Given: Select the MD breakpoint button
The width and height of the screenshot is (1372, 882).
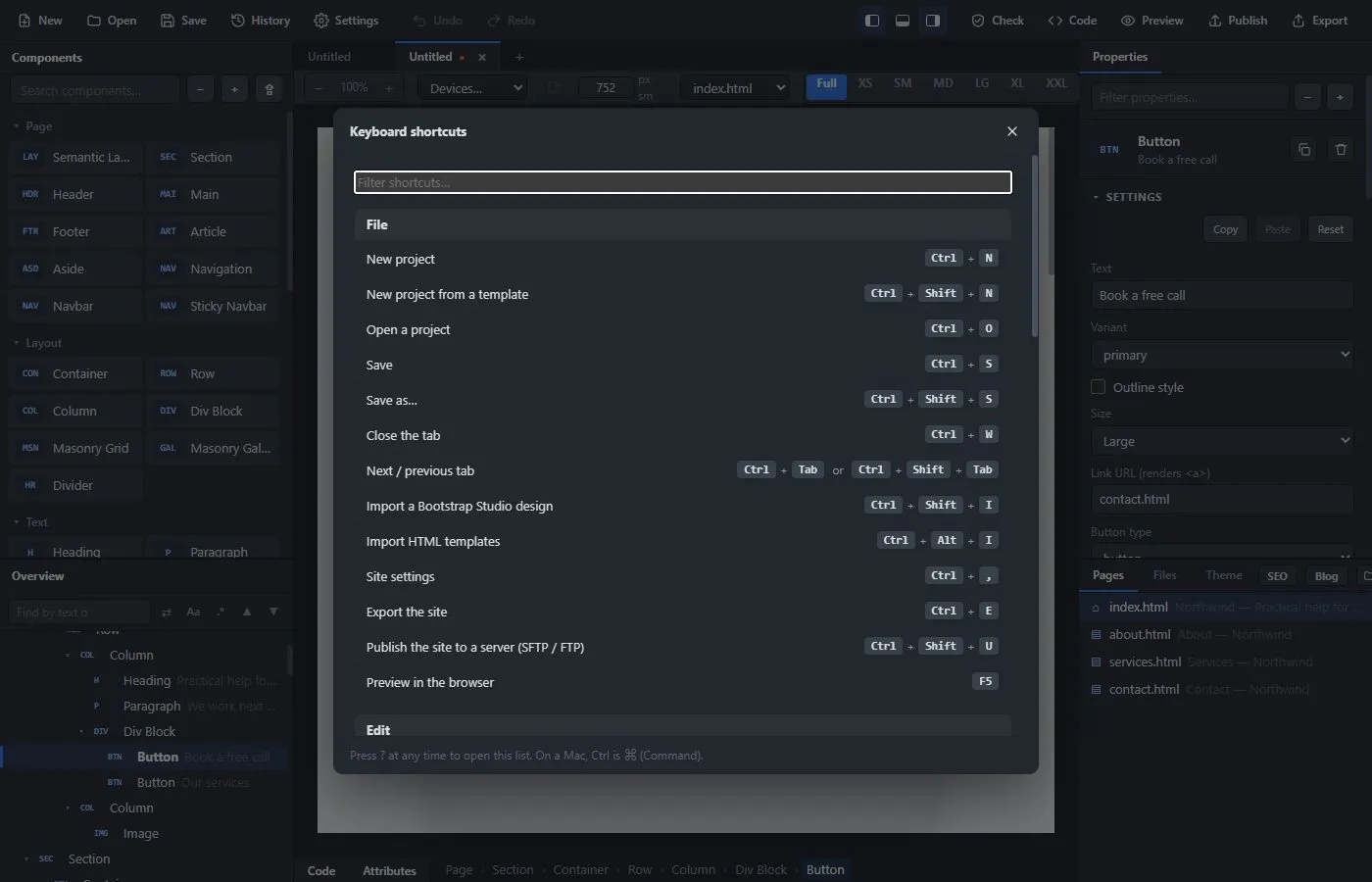Looking at the screenshot, I should click(x=943, y=83).
